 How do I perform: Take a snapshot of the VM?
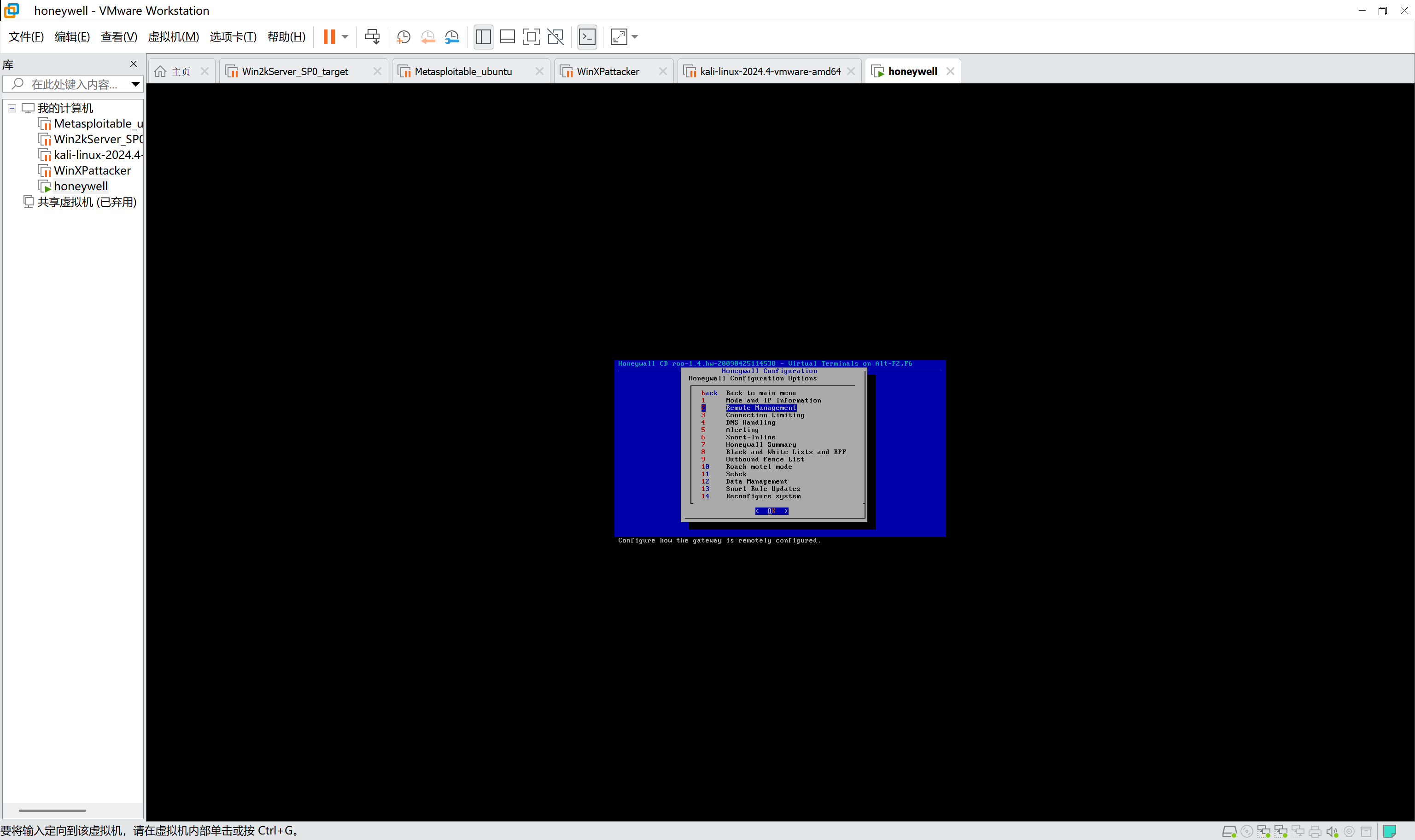(403, 37)
